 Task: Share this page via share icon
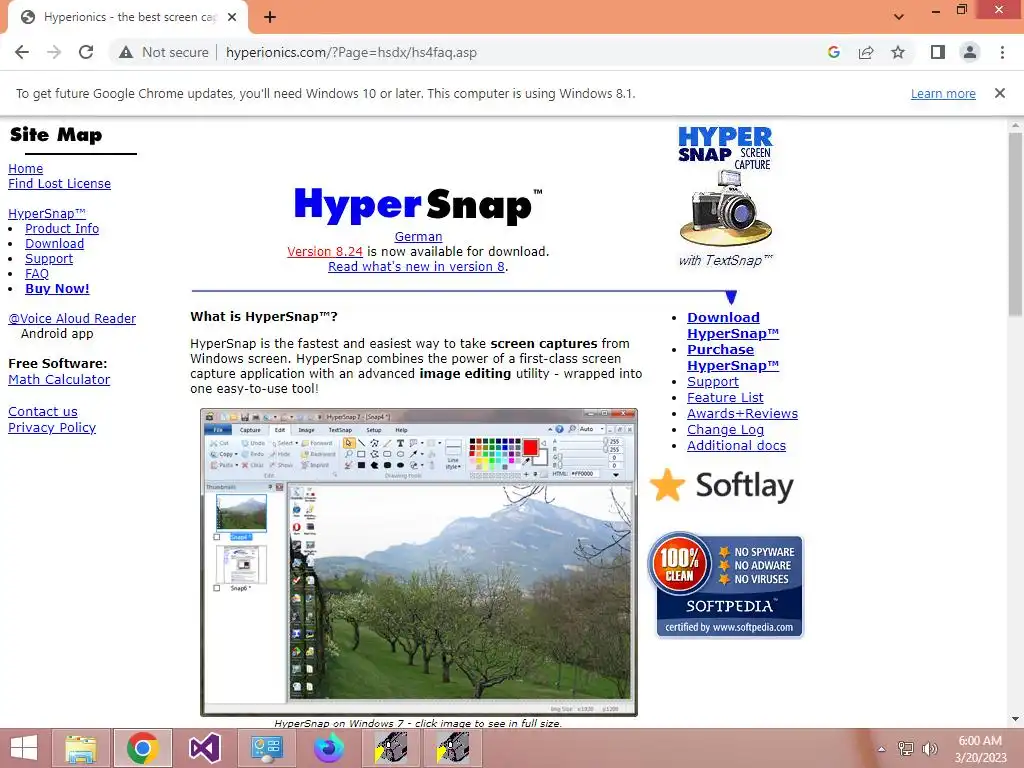tap(866, 52)
